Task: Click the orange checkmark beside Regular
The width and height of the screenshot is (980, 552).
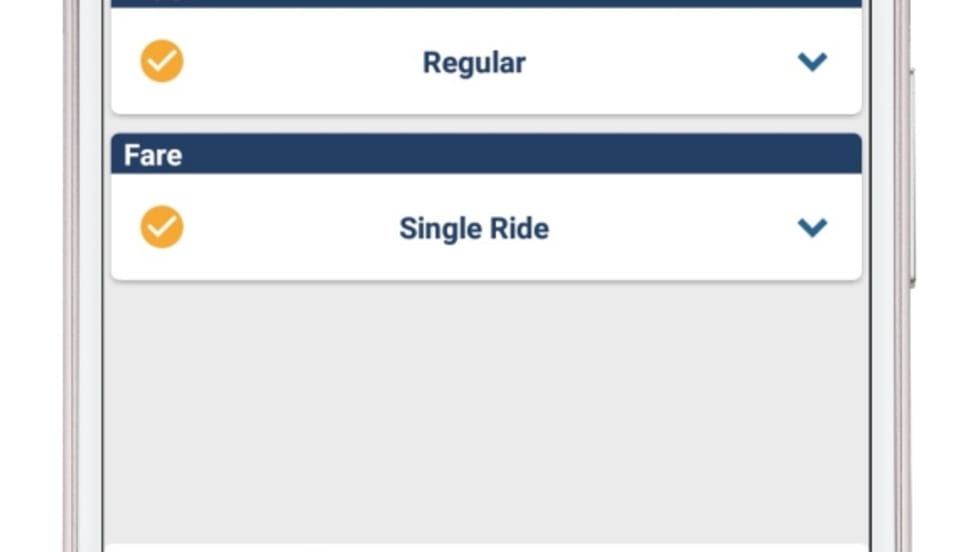Action: (161, 61)
